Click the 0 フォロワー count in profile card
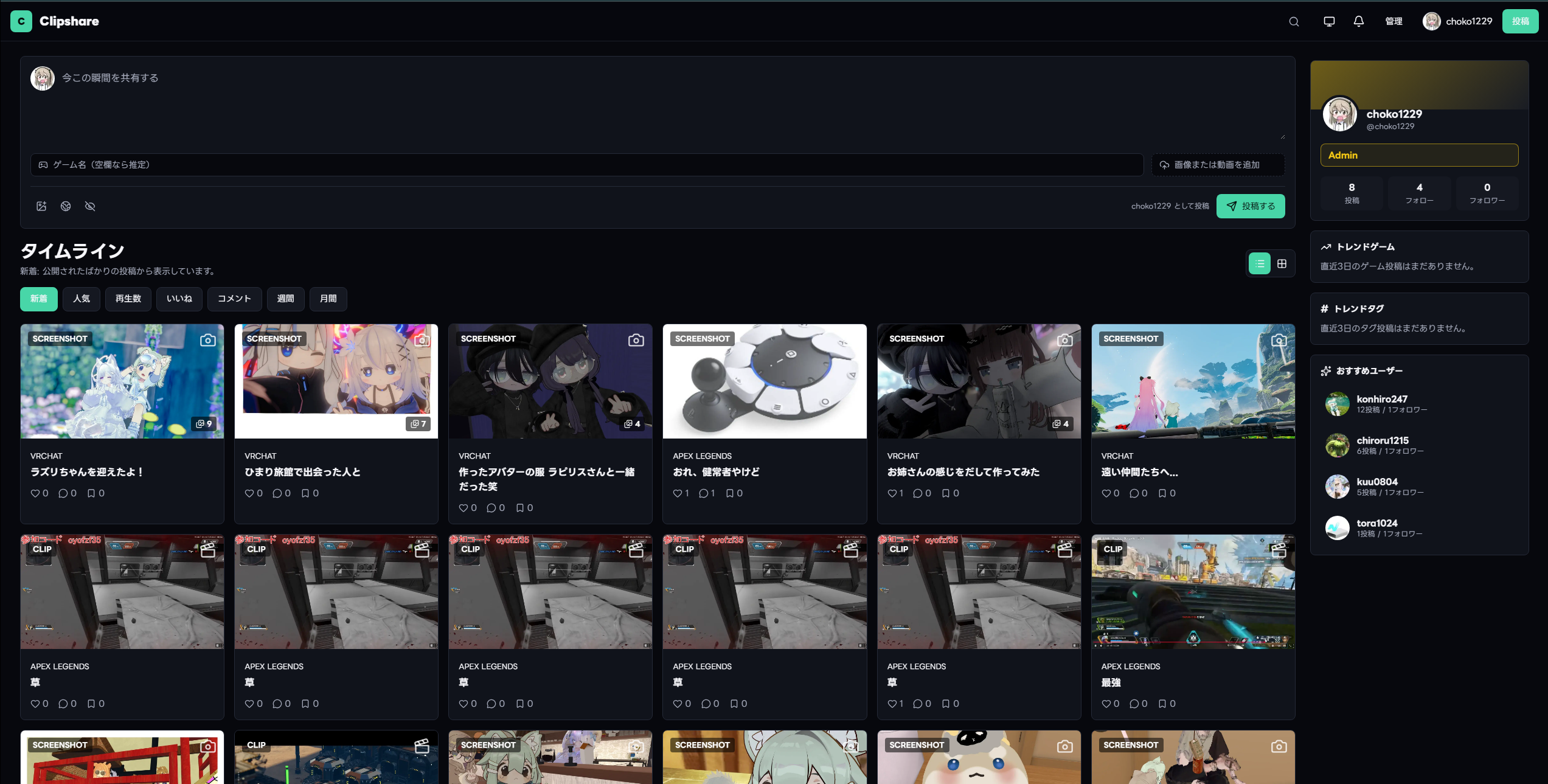1548x784 pixels. point(1487,193)
